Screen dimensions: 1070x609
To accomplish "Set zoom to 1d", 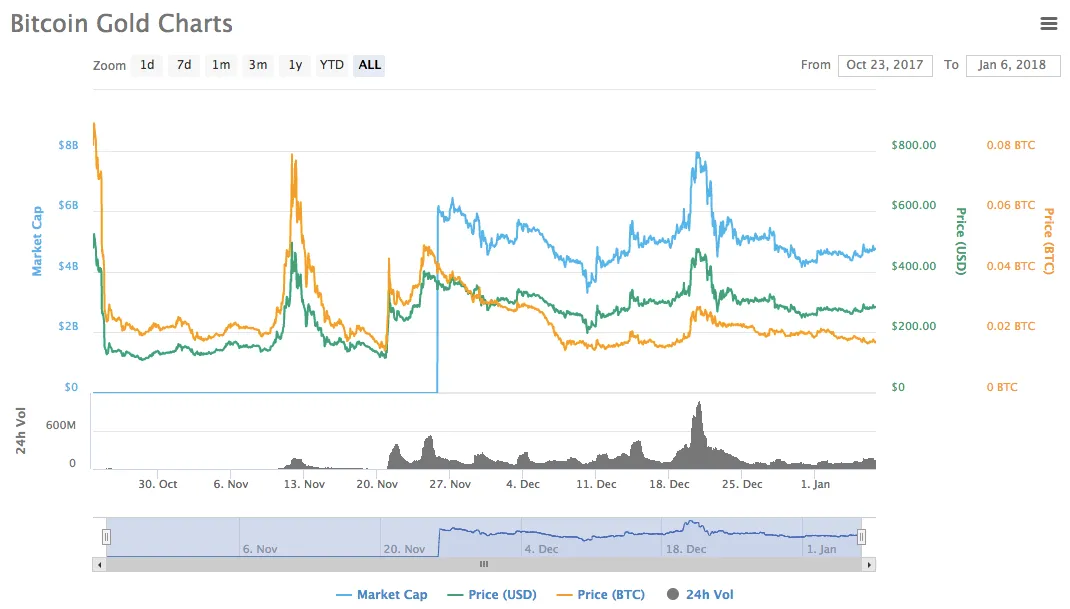I will [x=147, y=65].
